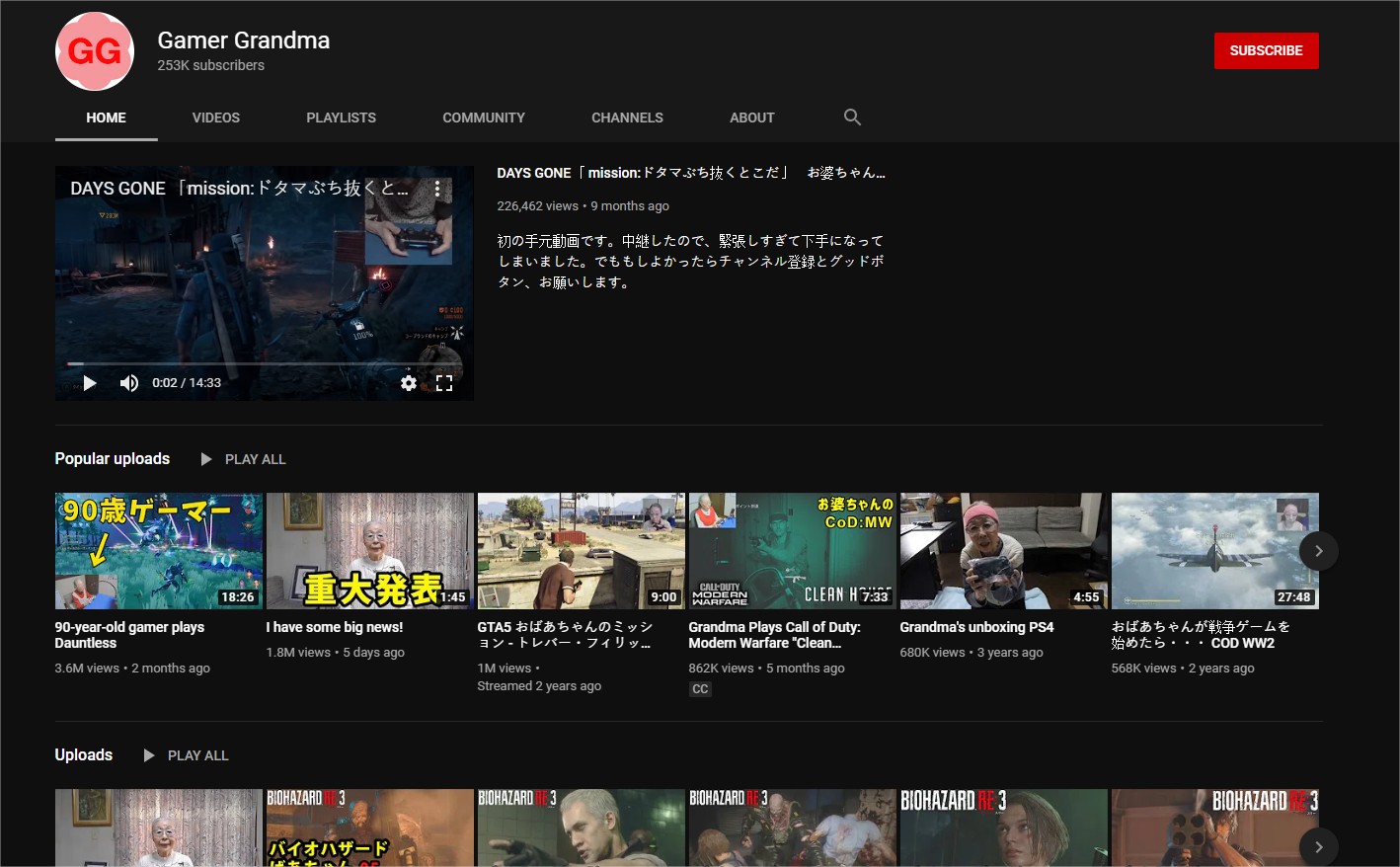Click the Gamer Grandma channel name

244,40
